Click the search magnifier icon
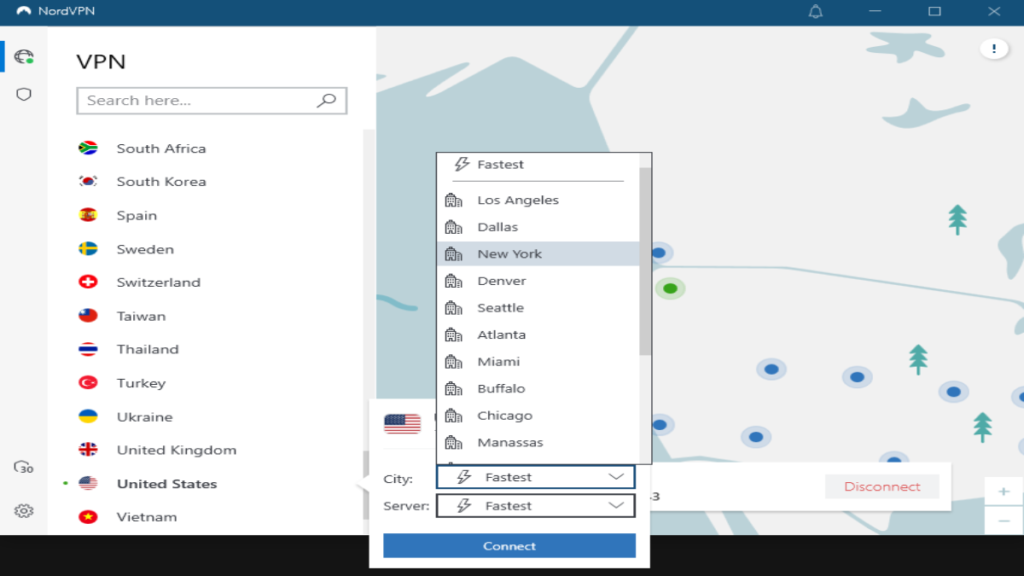Viewport: 1024px width, 576px height. (328, 100)
